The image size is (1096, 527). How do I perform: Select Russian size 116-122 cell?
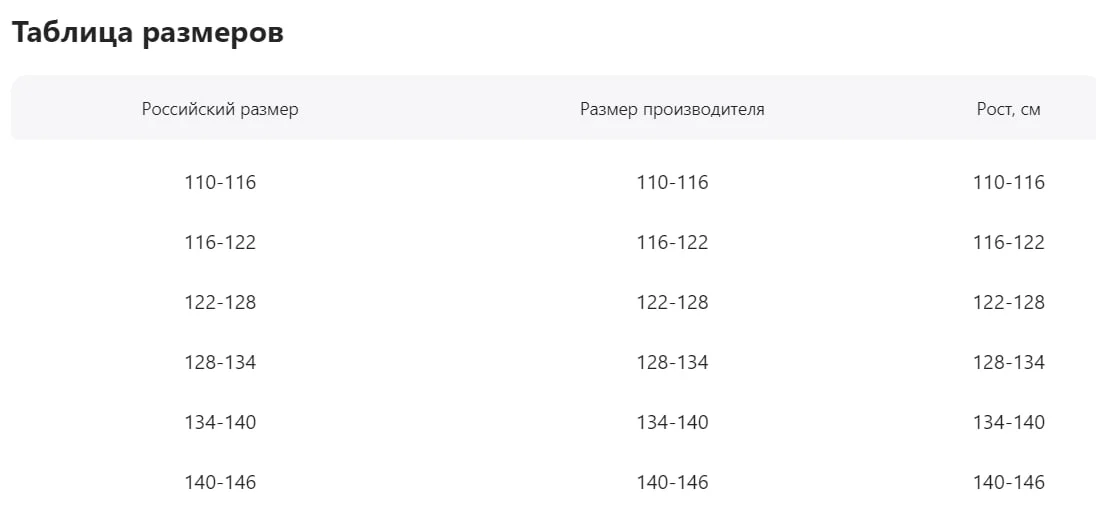pos(220,243)
